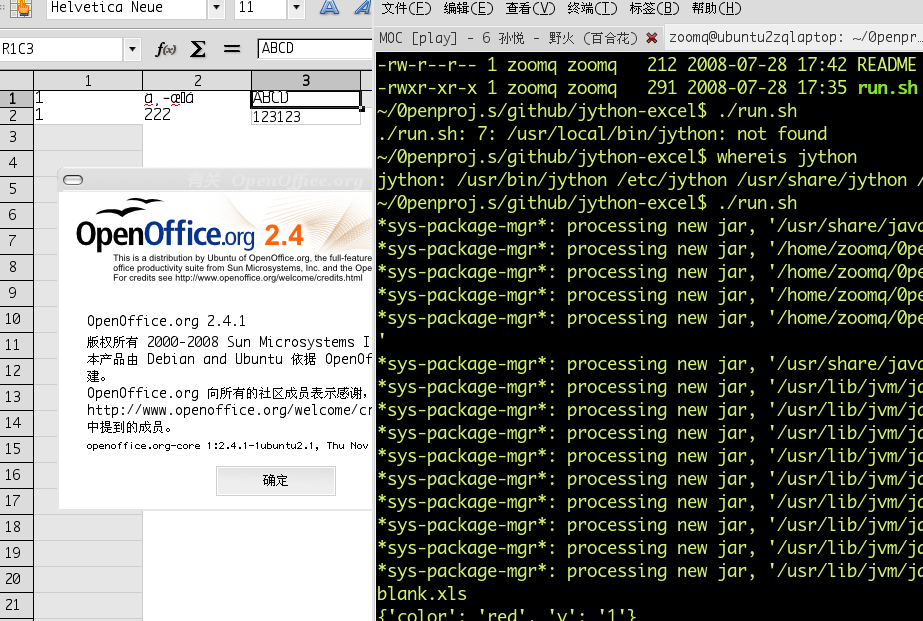Close the MOC [play] terminal tab

pos(652,38)
